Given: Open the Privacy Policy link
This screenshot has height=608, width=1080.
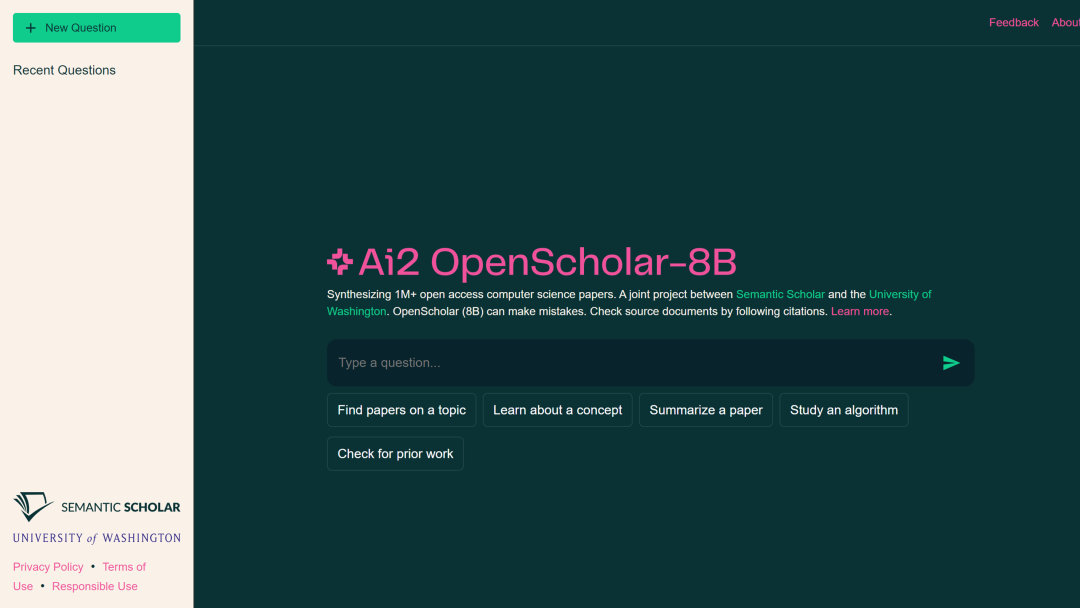Looking at the screenshot, I should pyautogui.click(x=48, y=567).
